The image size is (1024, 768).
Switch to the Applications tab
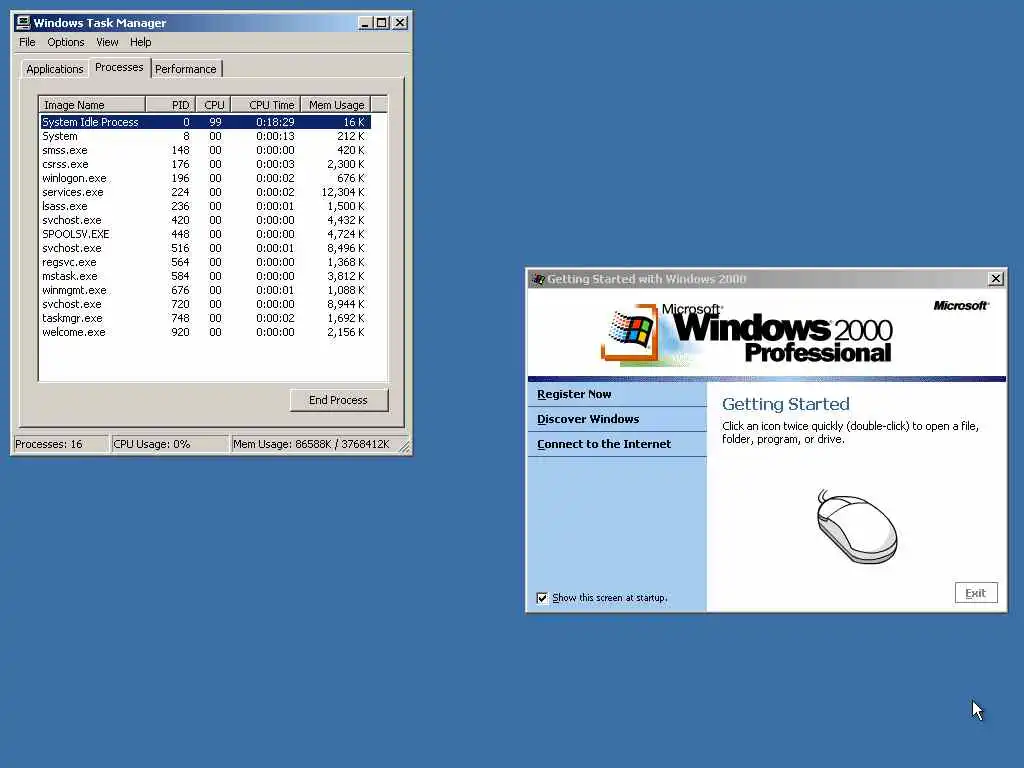tap(55, 69)
